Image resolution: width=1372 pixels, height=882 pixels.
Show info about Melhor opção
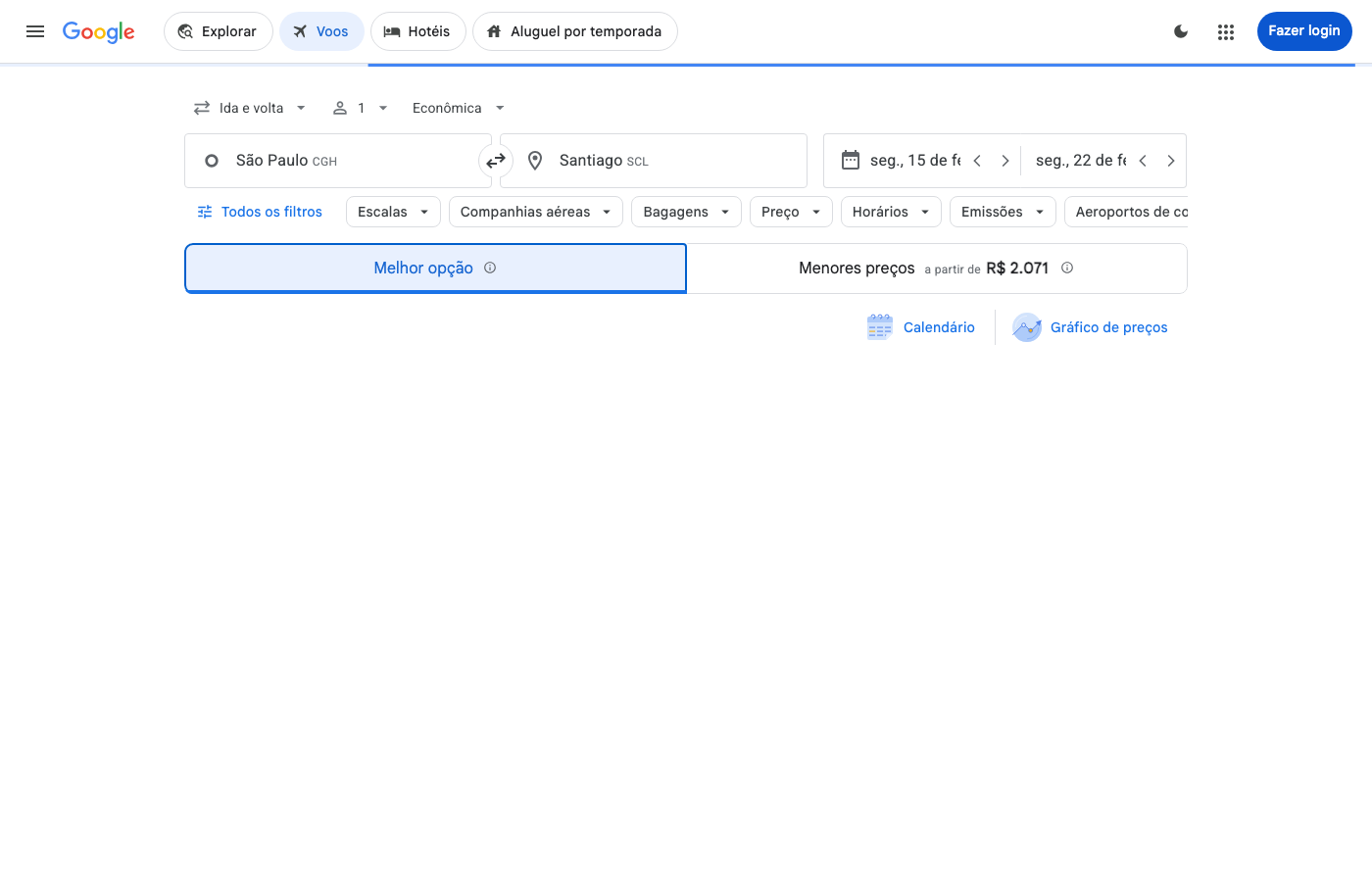[490, 268]
